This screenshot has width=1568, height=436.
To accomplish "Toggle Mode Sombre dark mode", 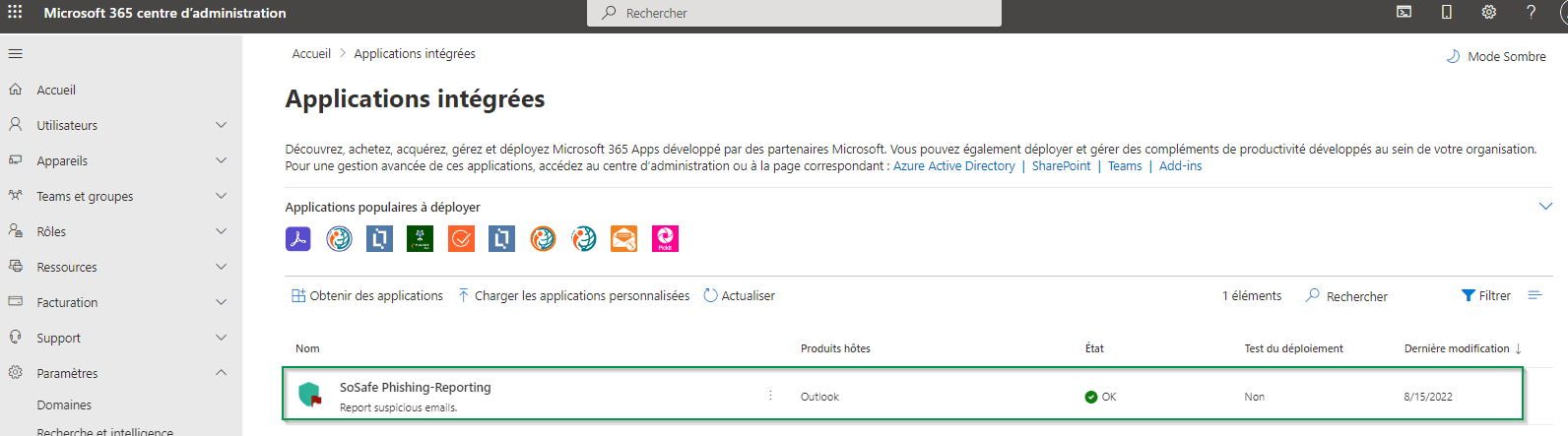I will point(1496,57).
